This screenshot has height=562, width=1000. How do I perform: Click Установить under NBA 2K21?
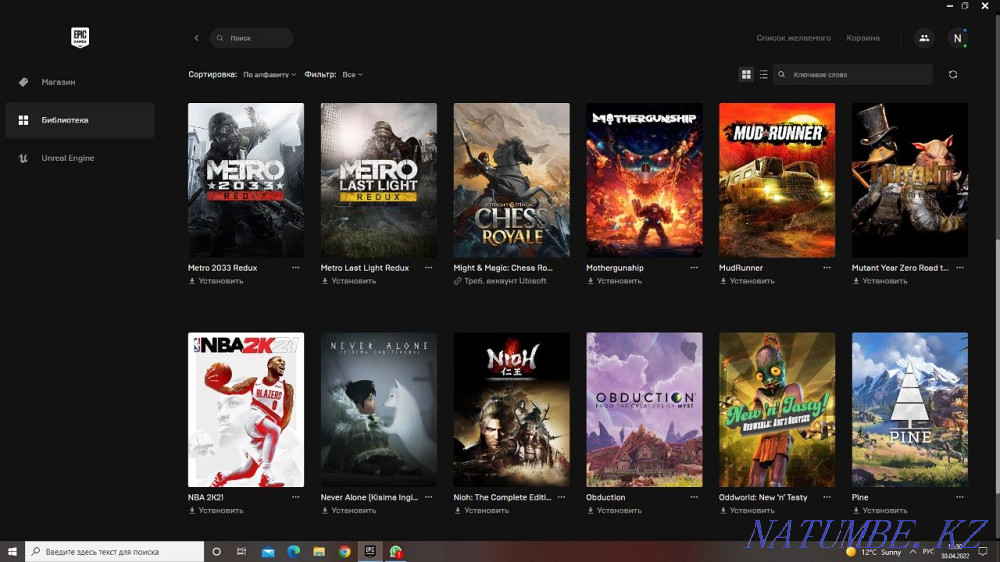[x=220, y=510]
